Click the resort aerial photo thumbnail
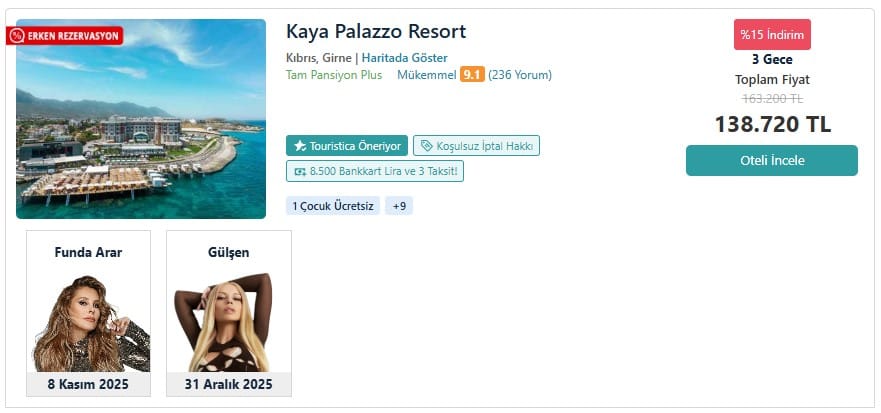Viewport: 881px width, 413px height. [141, 119]
